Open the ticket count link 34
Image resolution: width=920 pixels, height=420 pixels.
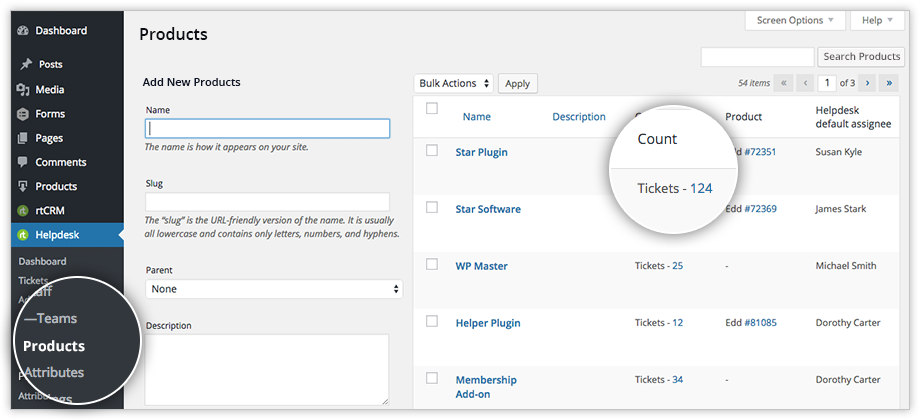(678, 380)
